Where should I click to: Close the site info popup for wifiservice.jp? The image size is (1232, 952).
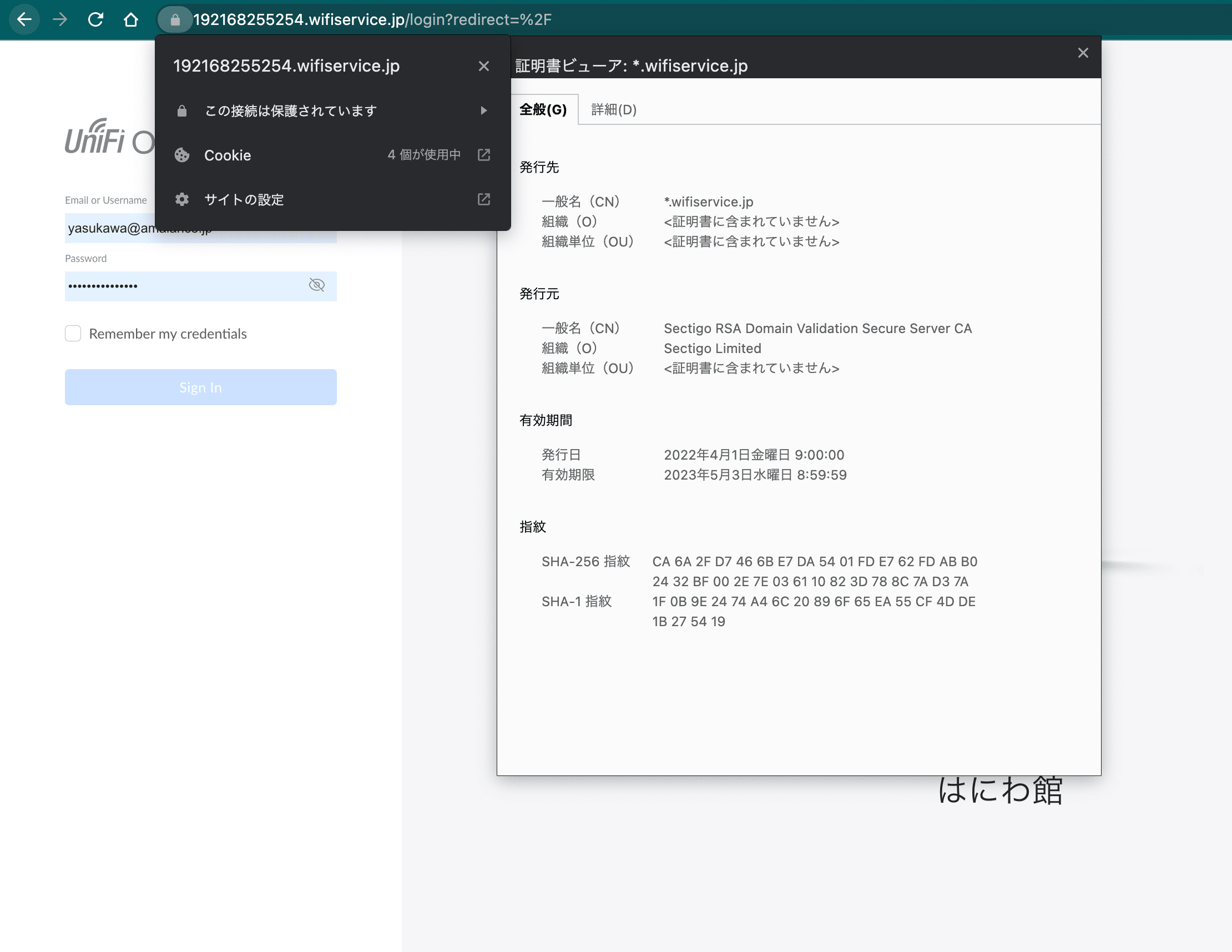pos(483,66)
